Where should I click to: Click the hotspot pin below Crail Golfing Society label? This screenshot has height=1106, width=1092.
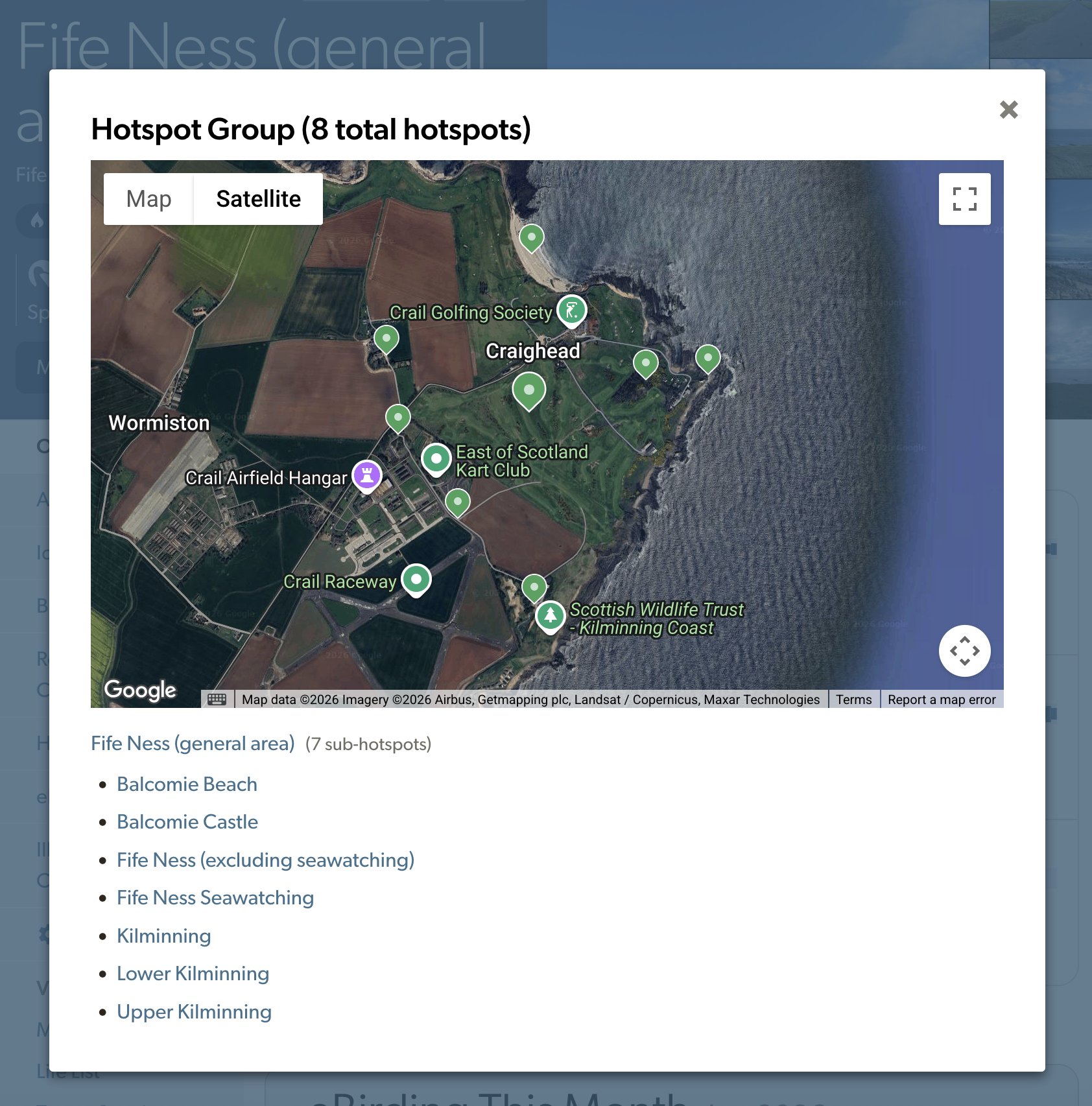point(386,340)
